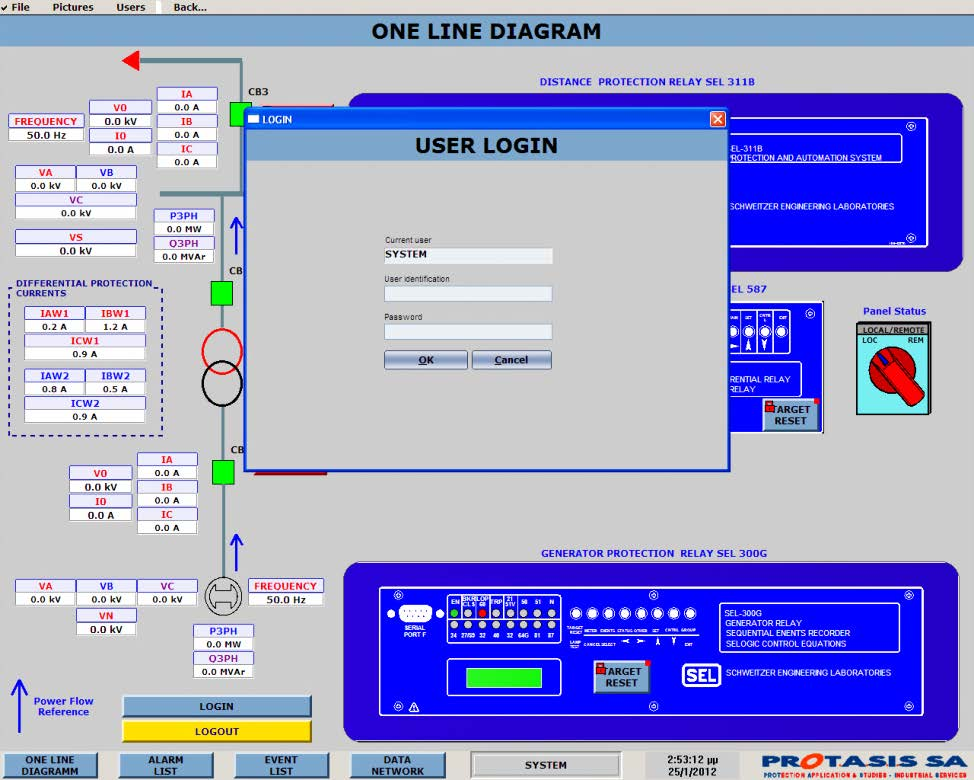Click the GENERATOR PROTECTION RELAY SEL 300G title

click(x=654, y=553)
